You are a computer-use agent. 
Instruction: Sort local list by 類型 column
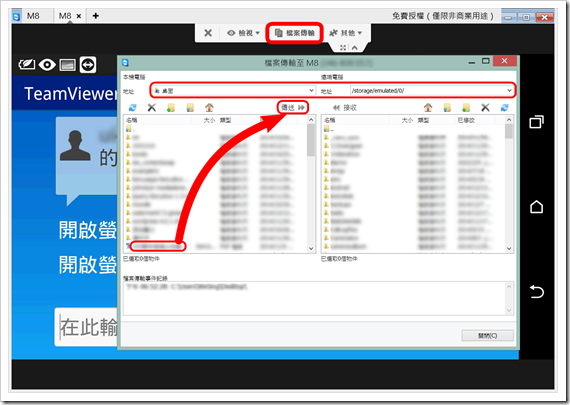238,120
